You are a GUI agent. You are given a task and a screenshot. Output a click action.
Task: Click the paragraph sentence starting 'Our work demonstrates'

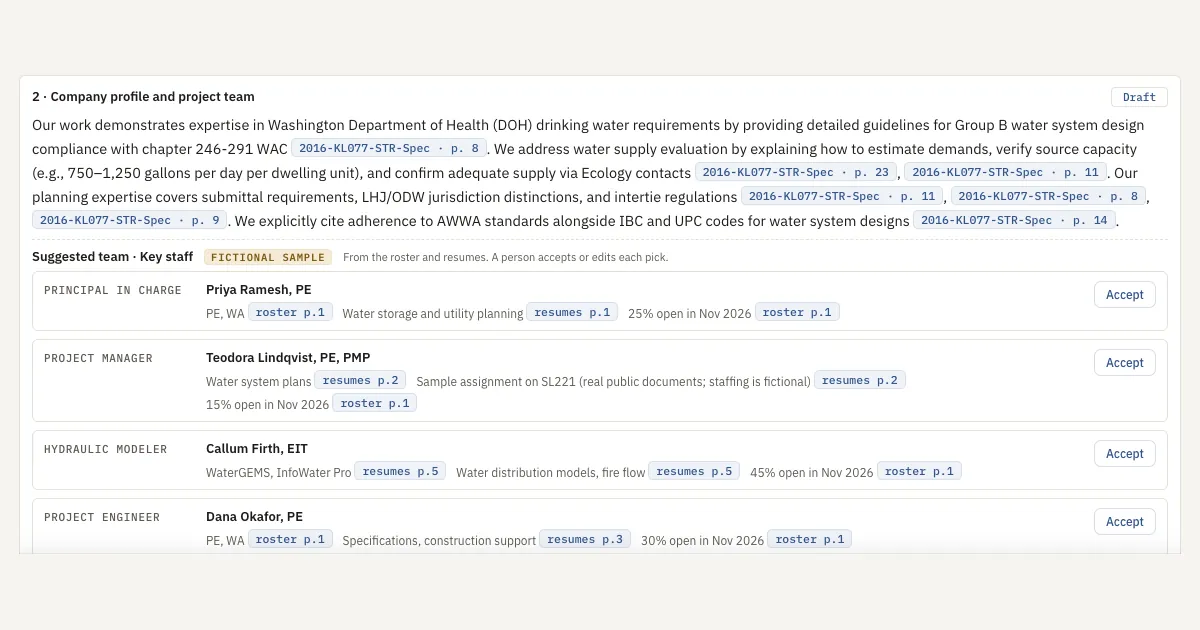coord(588,136)
